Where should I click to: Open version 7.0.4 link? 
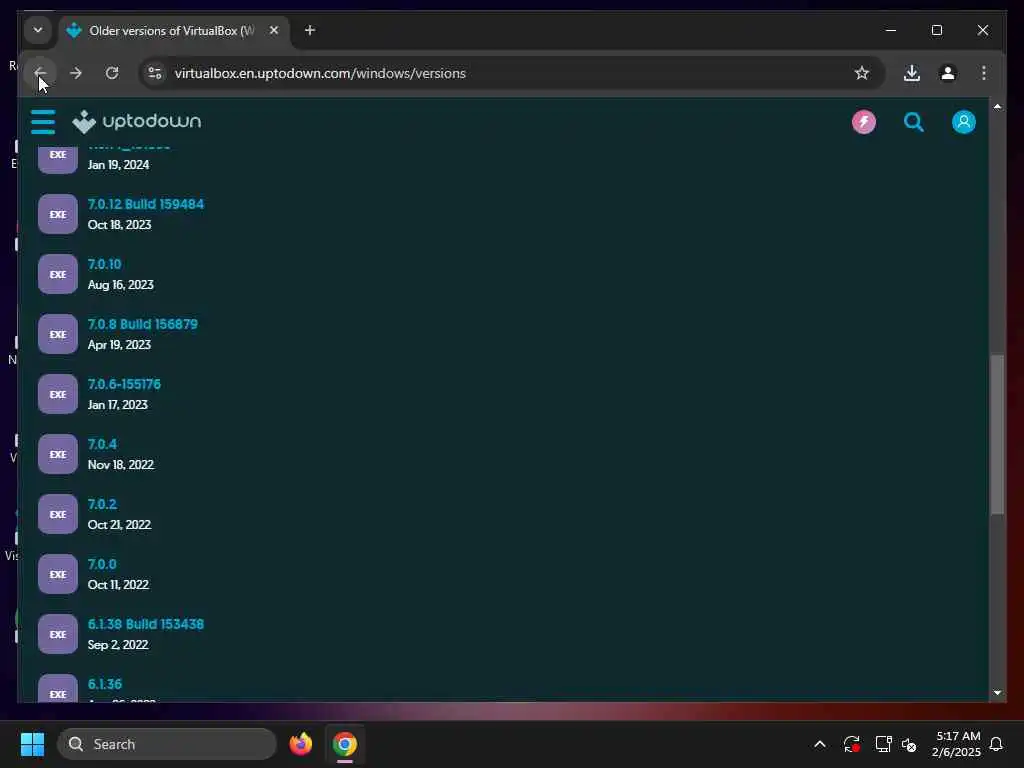[102, 445]
